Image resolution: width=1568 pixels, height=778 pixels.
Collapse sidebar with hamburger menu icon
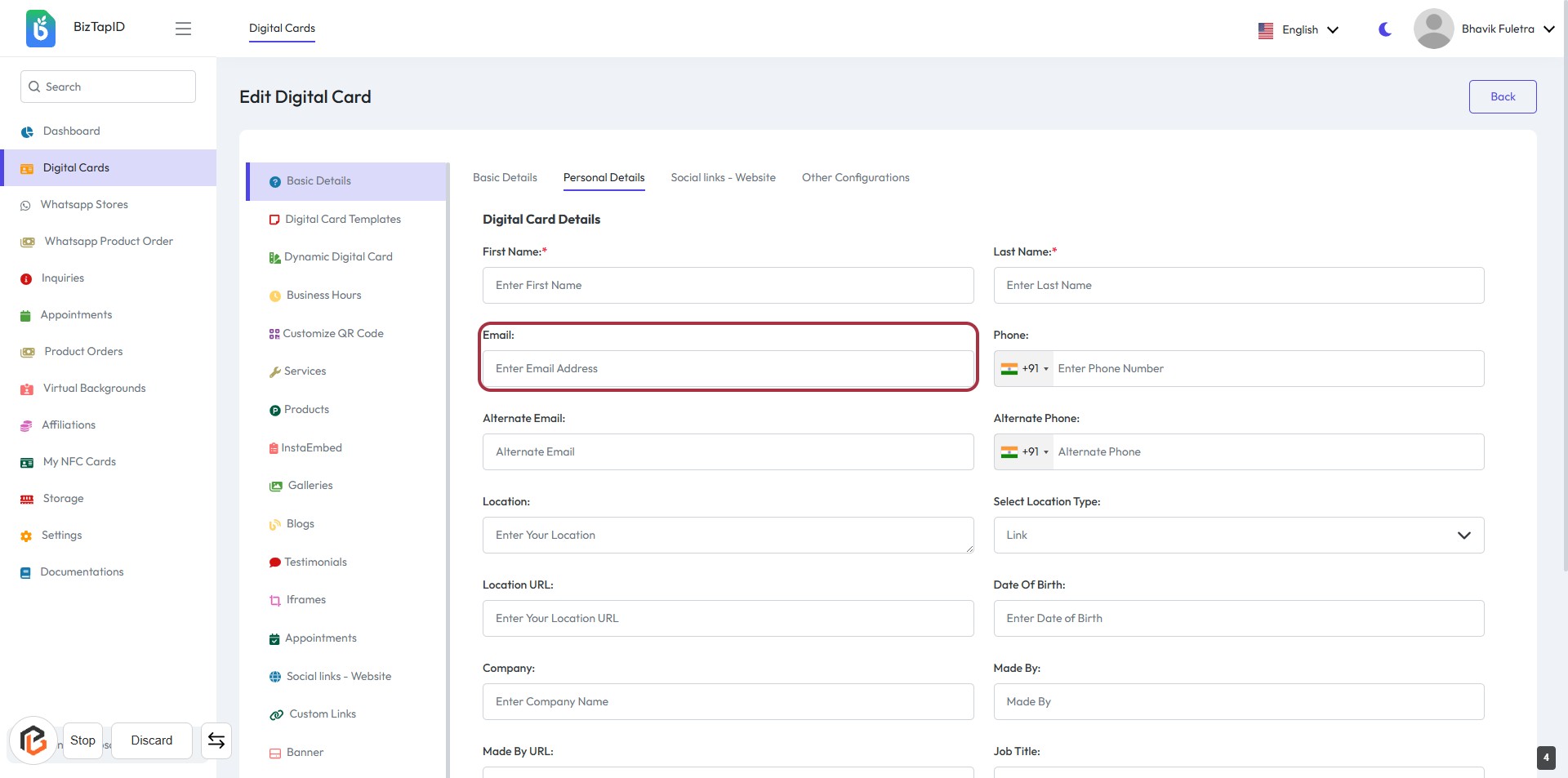pos(183,29)
